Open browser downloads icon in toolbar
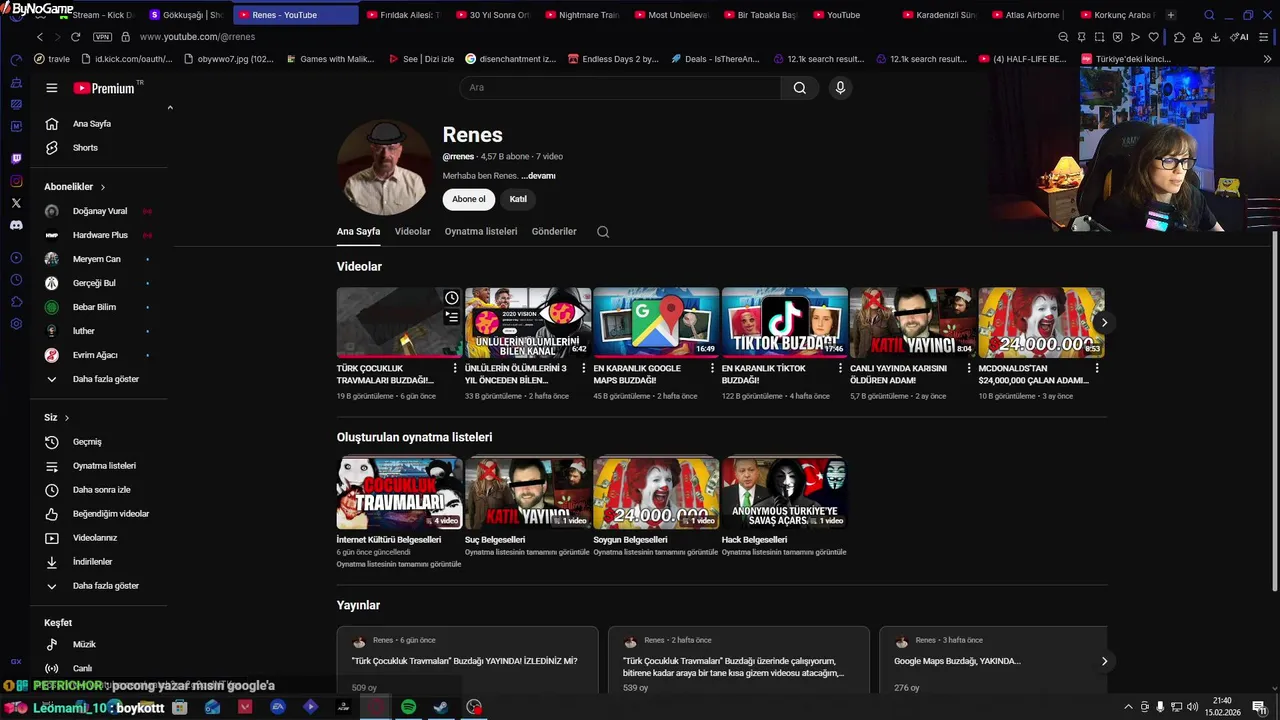This screenshot has height=720, width=1280. pos(1215,37)
